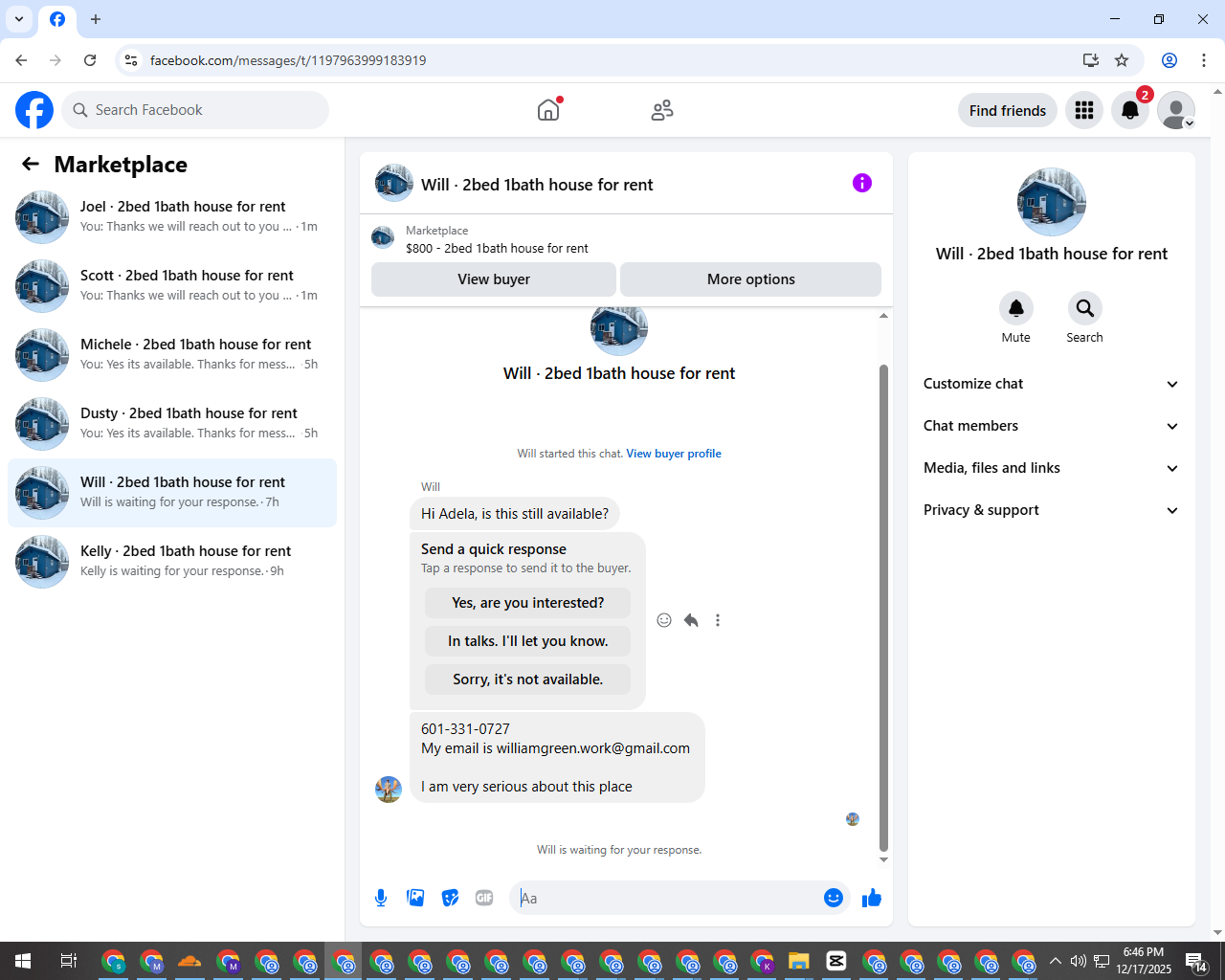Open Chrome three-dot menu
1225x980 pixels.
tap(1204, 60)
